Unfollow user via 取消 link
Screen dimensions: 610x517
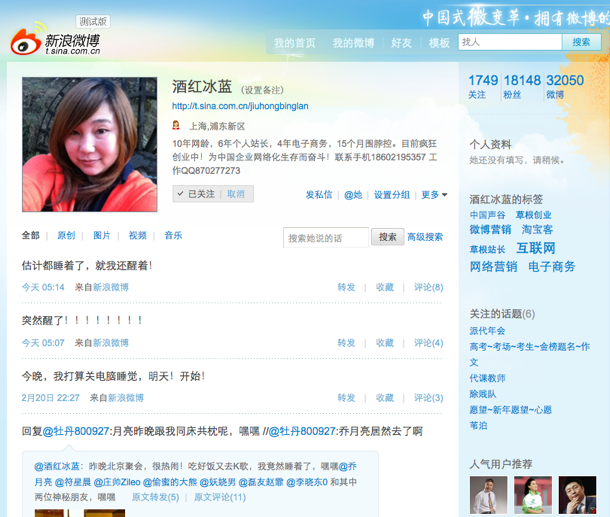pos(235,194)
